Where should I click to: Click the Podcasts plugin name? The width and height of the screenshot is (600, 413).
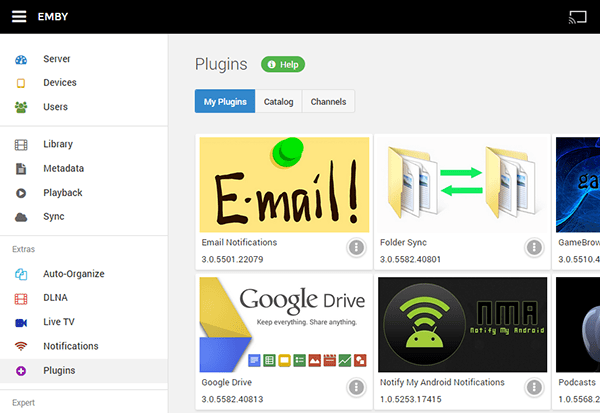577,382
